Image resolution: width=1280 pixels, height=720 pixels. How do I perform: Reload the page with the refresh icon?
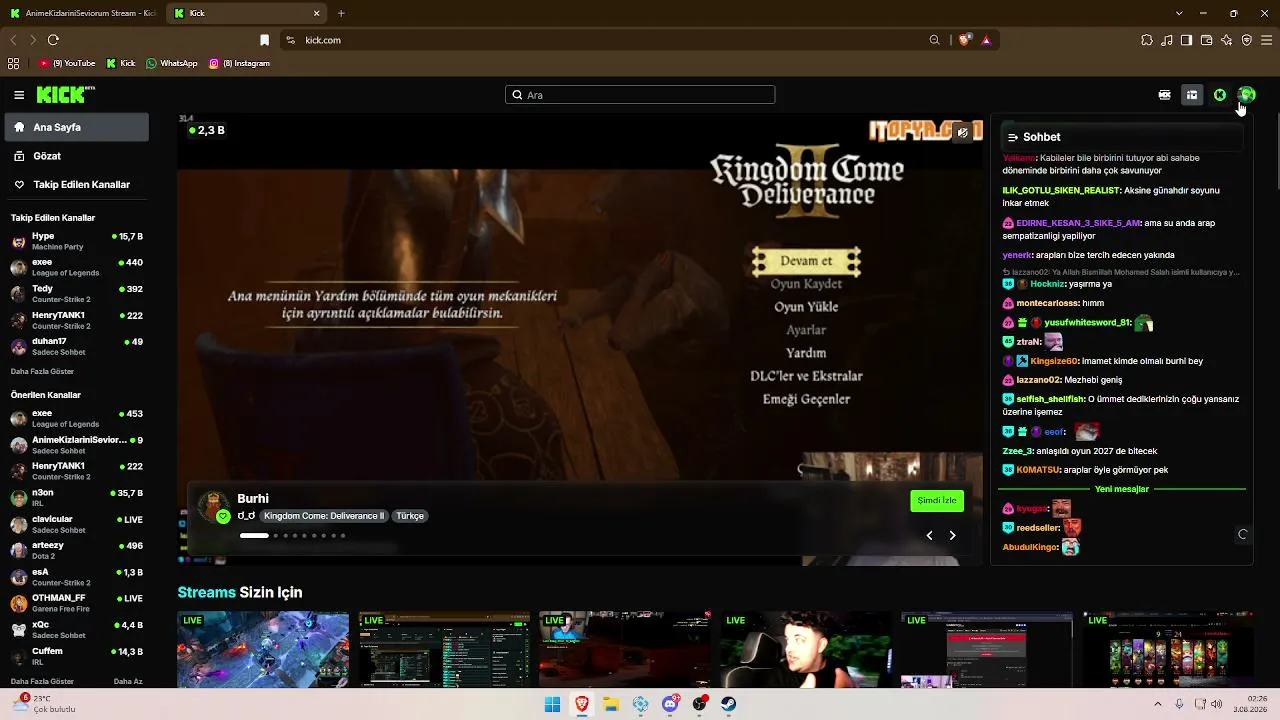click(x=53, y=40)
